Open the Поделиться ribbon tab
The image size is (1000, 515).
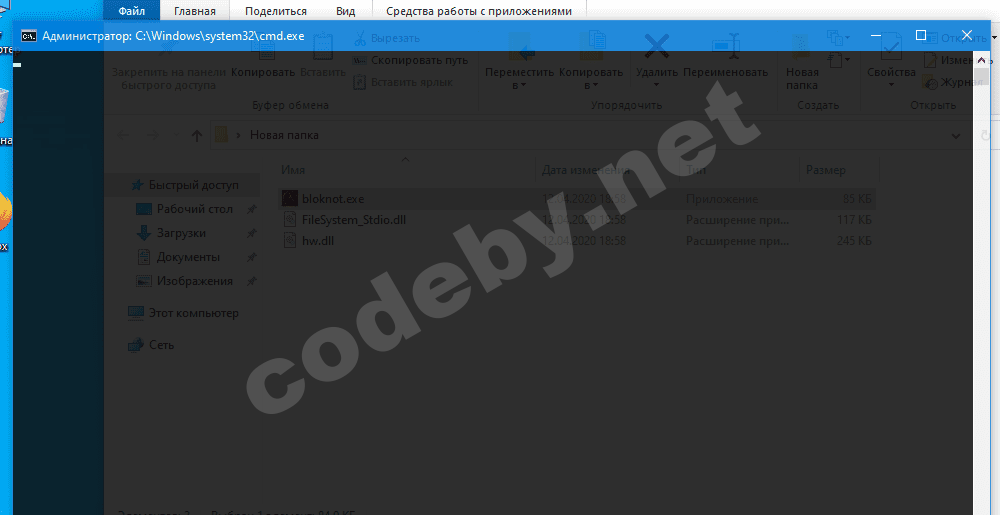coord(276,11)
